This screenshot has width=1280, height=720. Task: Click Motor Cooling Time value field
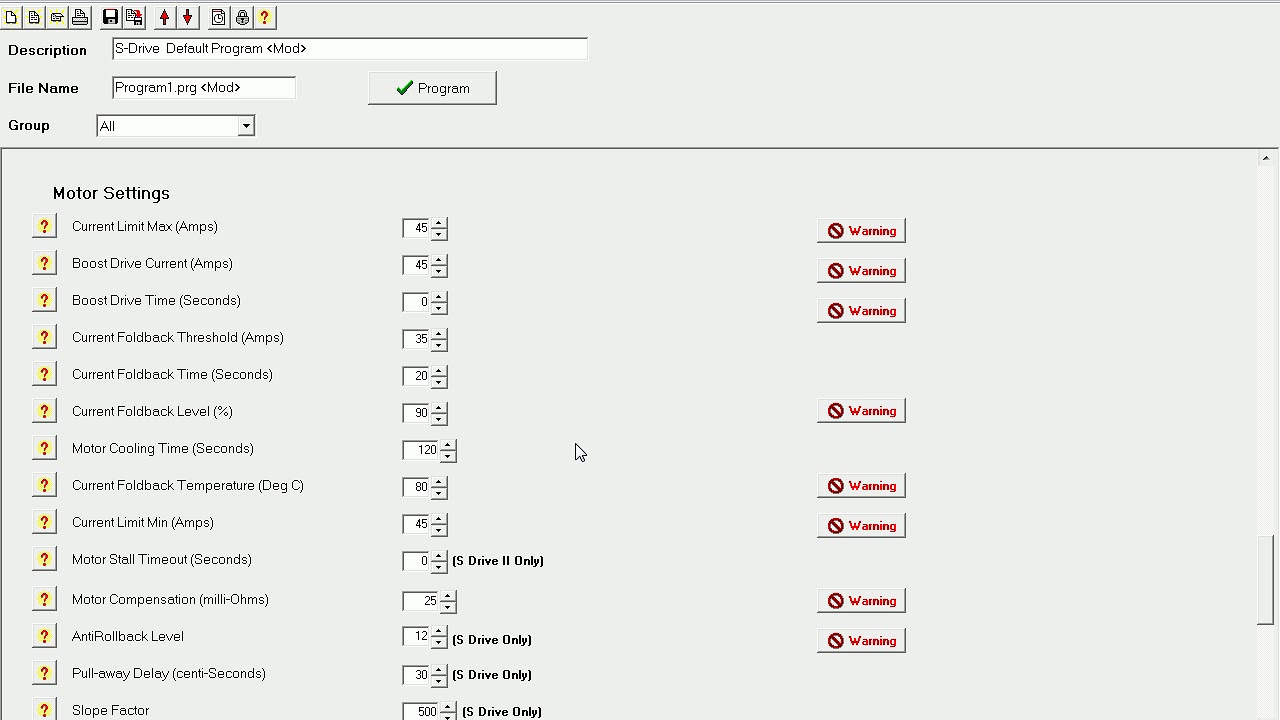coord(420,450)
